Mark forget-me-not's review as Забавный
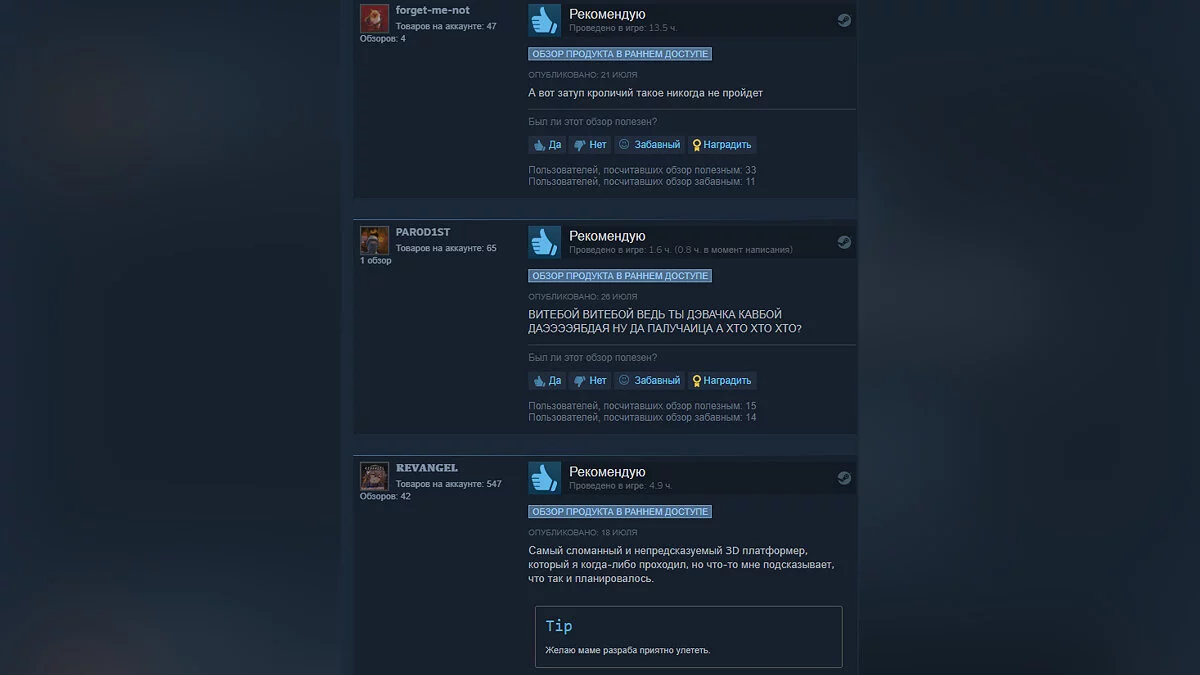This screenshot has height=675, width=1200. coord(649,145)
